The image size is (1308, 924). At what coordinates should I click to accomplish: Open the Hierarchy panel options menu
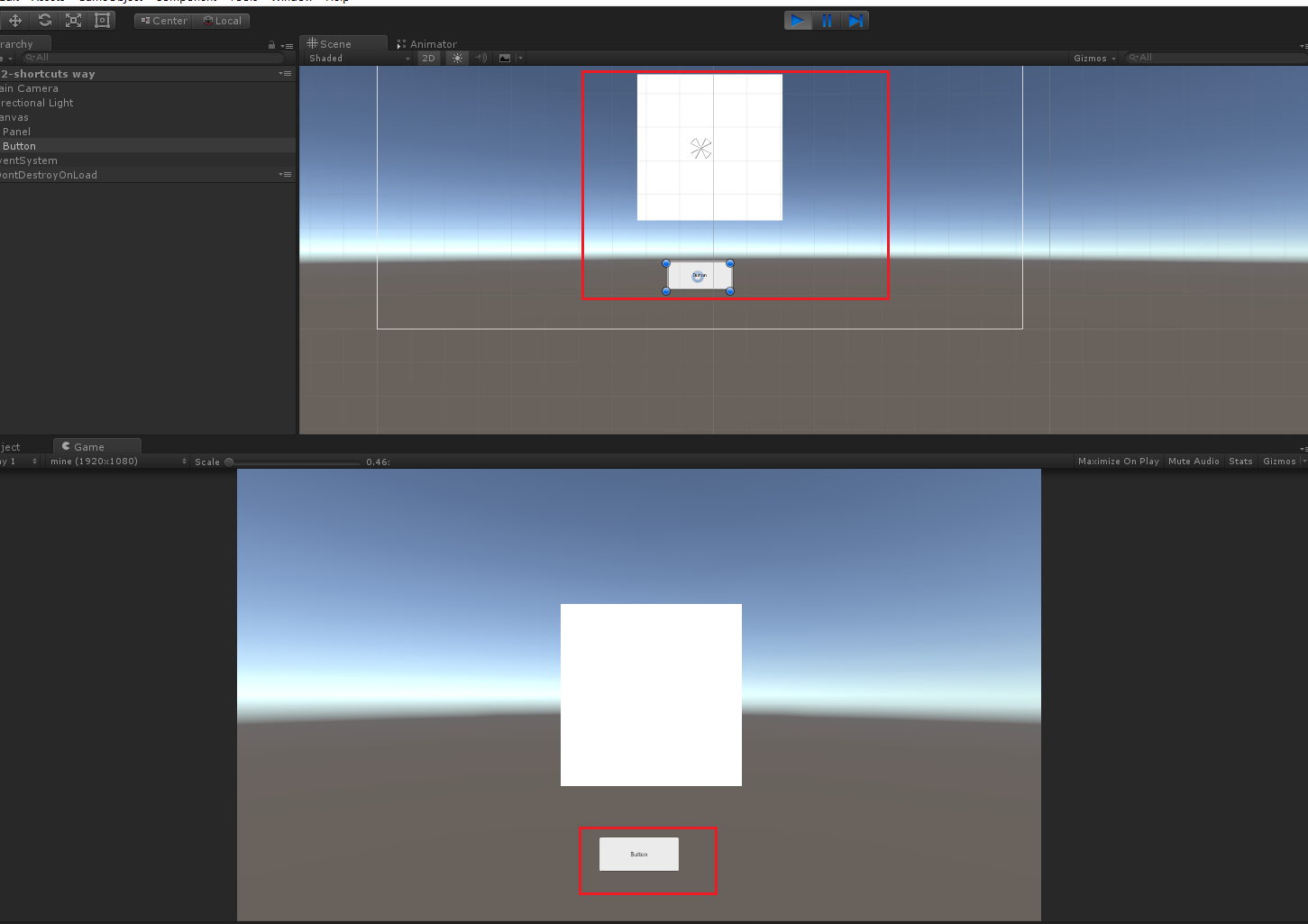pos(287,45)
